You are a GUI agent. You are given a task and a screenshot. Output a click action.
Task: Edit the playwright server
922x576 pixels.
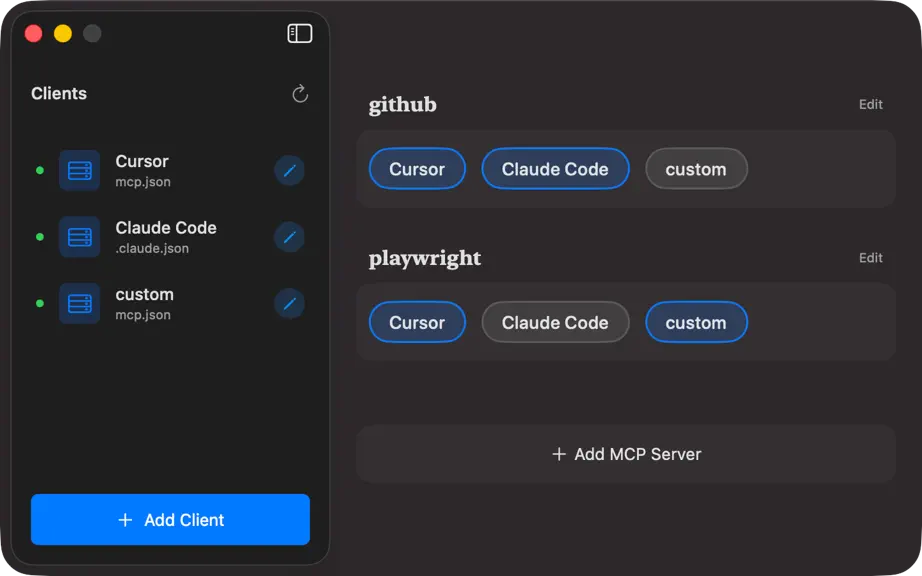[870, 257]
